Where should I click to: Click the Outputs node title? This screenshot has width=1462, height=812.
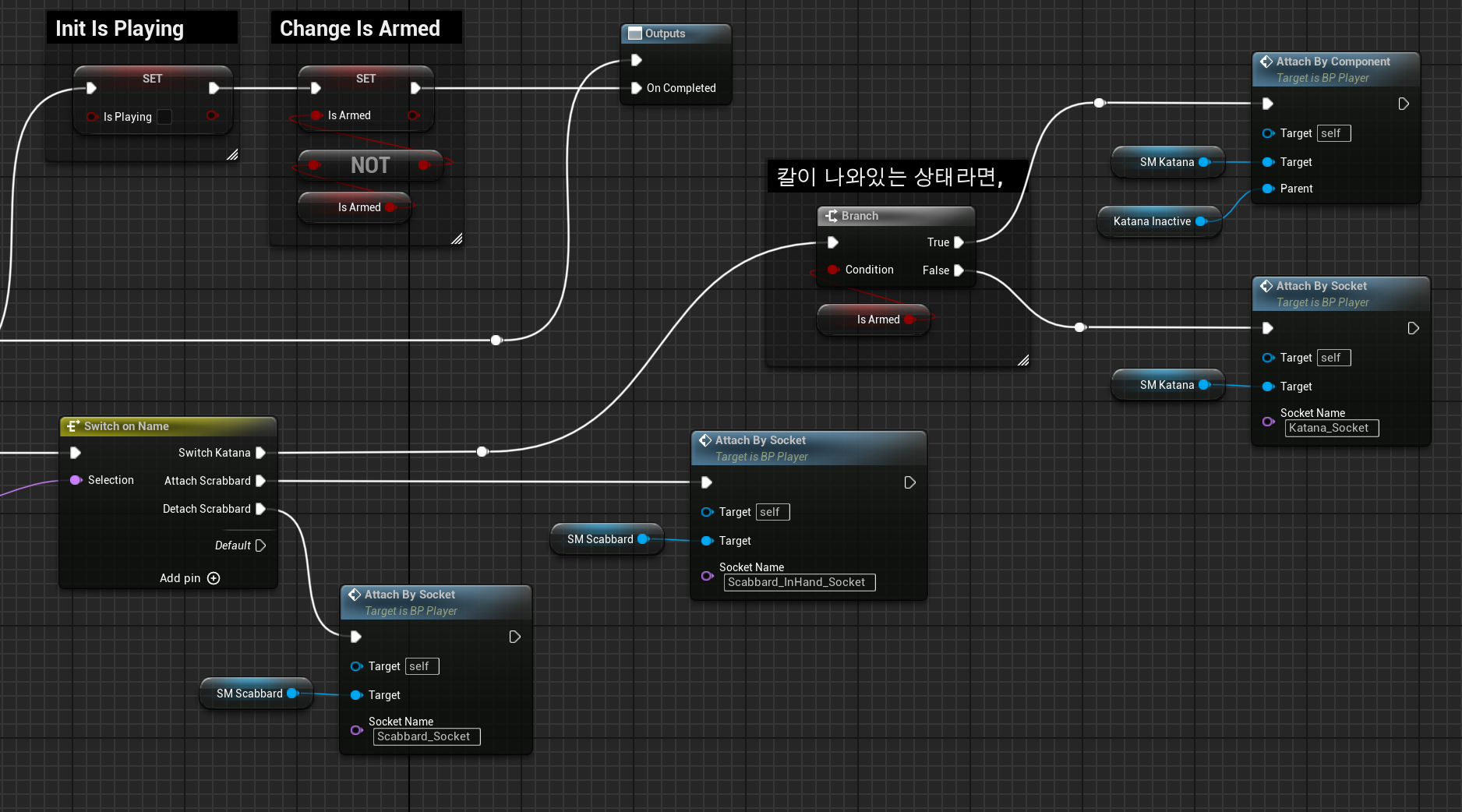[665, 34]
